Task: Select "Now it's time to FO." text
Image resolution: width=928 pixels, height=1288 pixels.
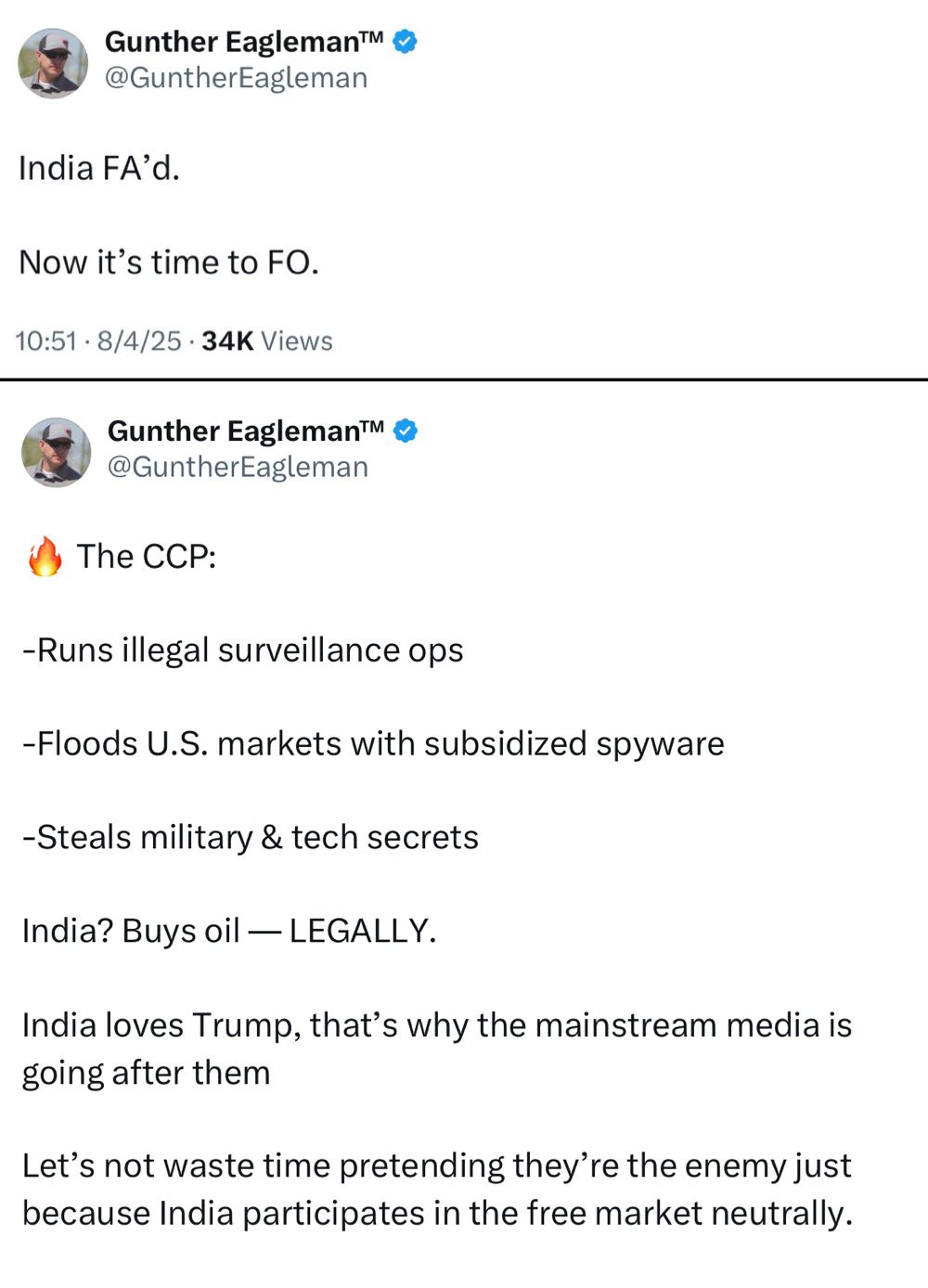Action: [169, 263]
